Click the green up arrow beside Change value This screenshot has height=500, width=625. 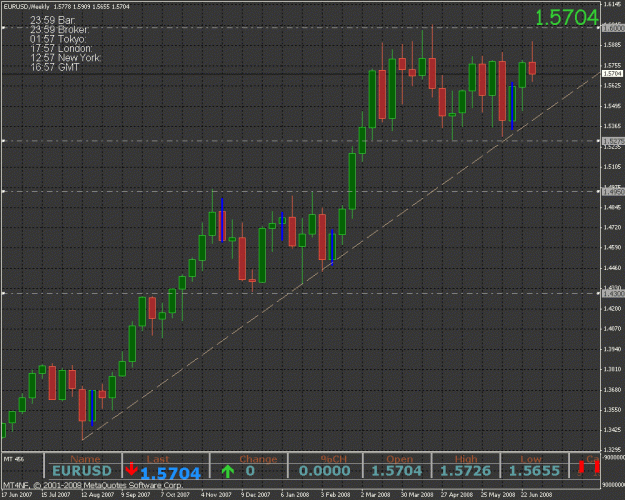click(228, 471)
